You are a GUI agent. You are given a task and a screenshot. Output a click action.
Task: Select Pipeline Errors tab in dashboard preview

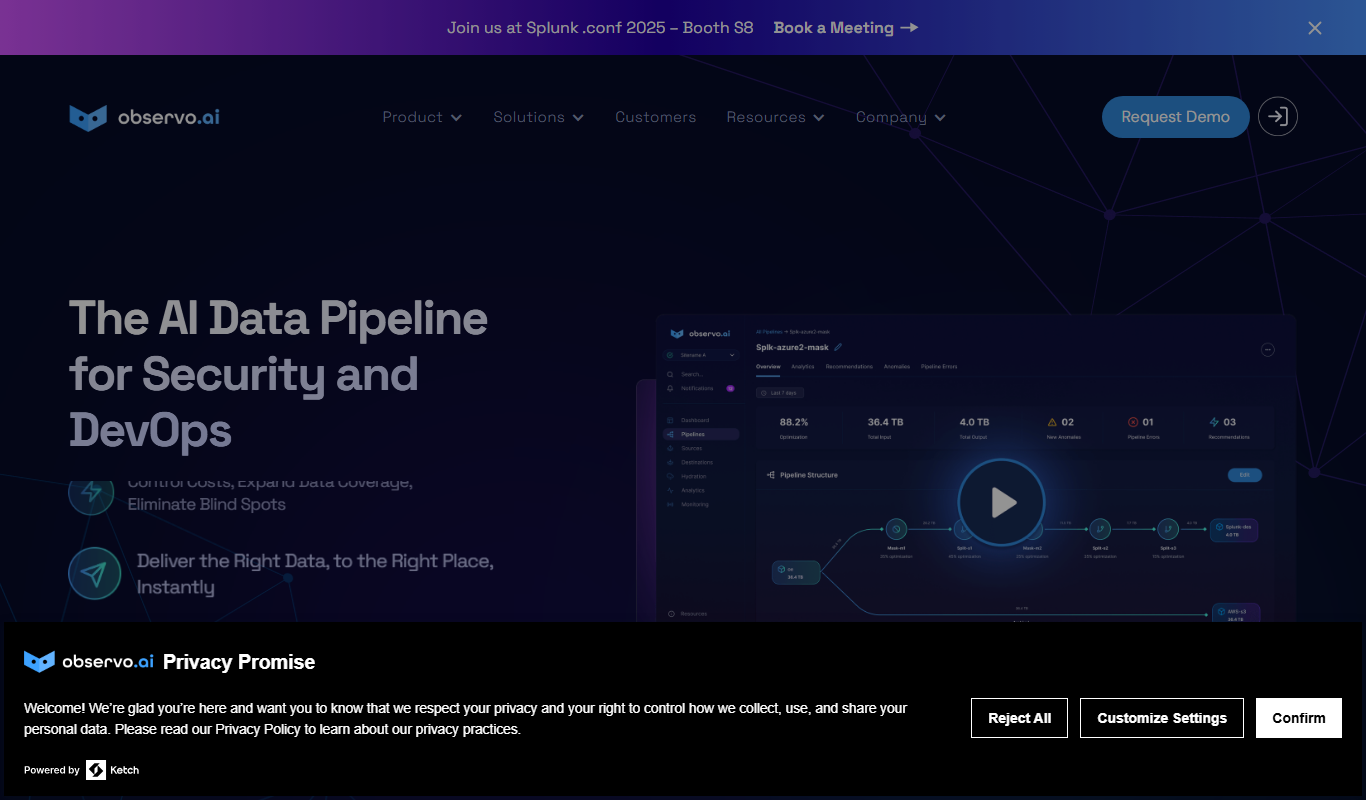(x=939, y=367)
